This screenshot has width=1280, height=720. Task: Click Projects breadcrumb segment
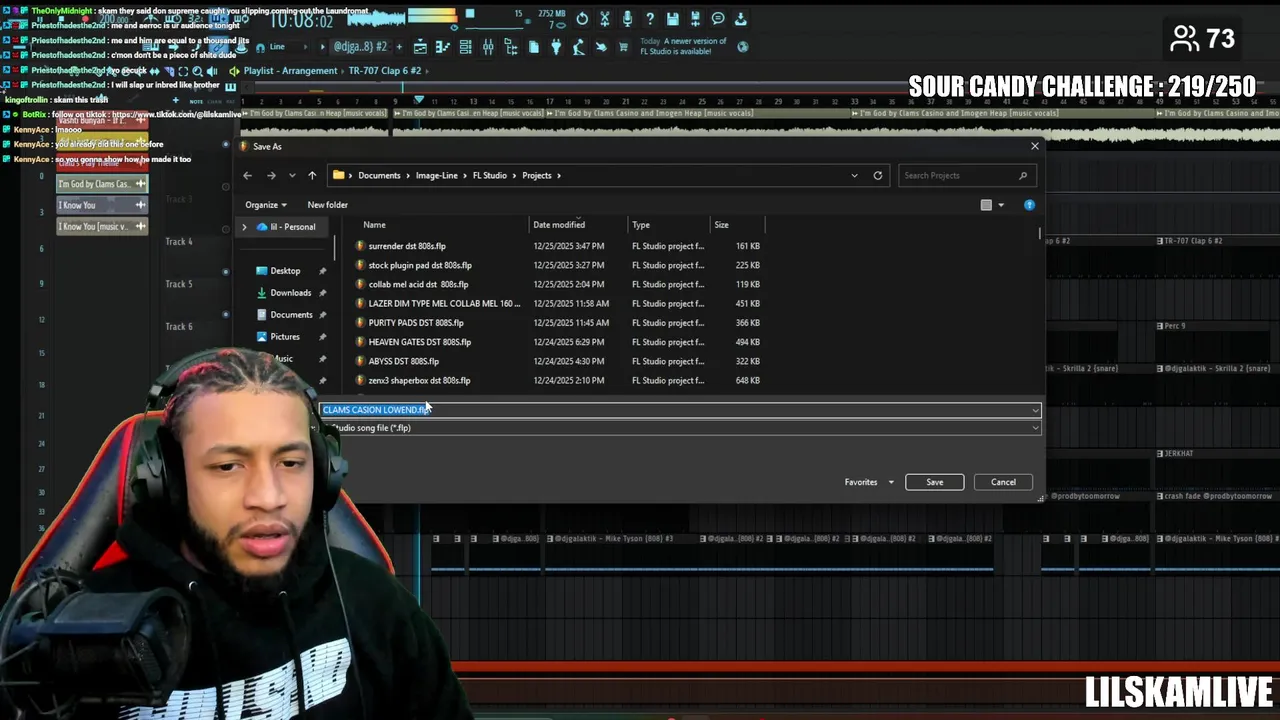[537, 176]
